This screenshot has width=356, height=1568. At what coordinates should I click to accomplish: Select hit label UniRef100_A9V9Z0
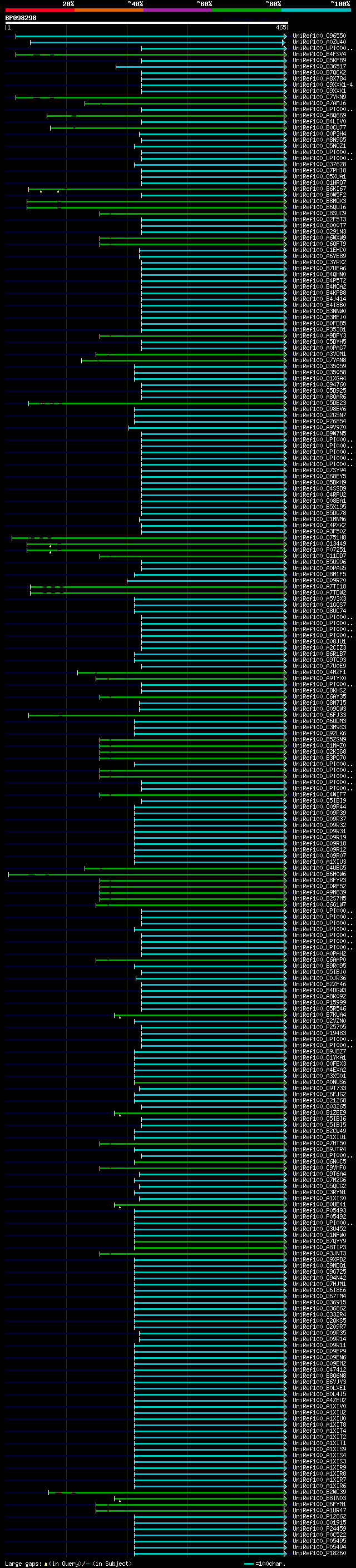319,427
